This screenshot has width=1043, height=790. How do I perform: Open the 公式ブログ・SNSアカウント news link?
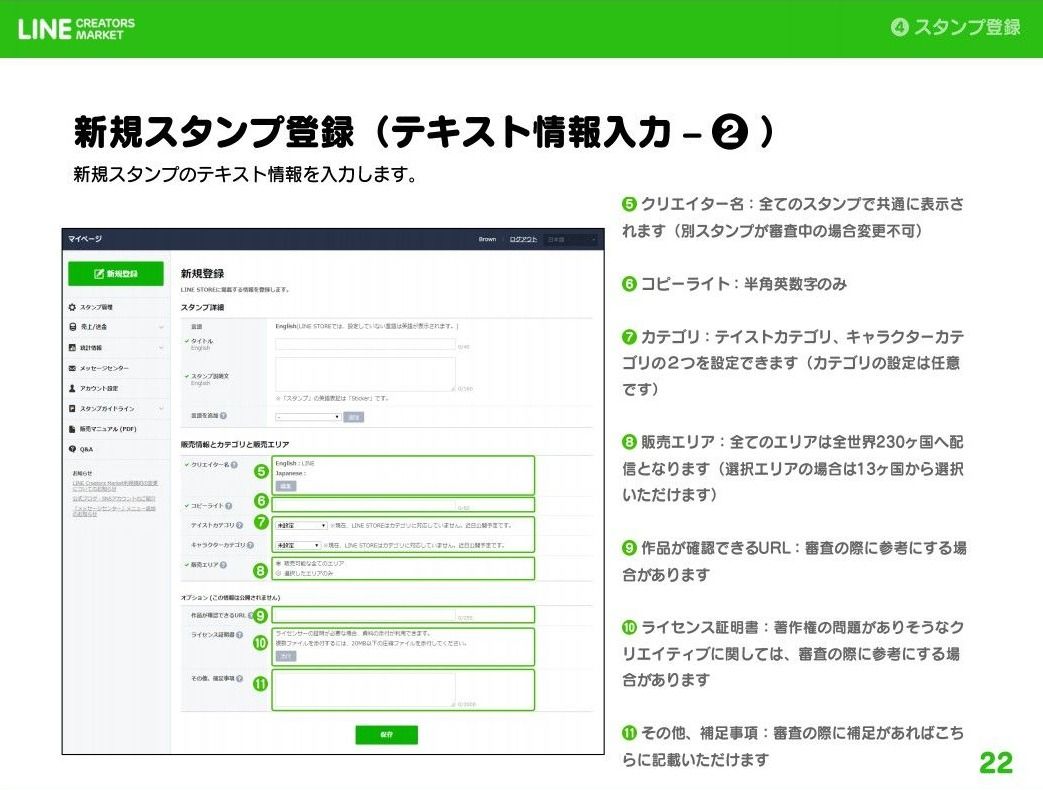point(114,498)
